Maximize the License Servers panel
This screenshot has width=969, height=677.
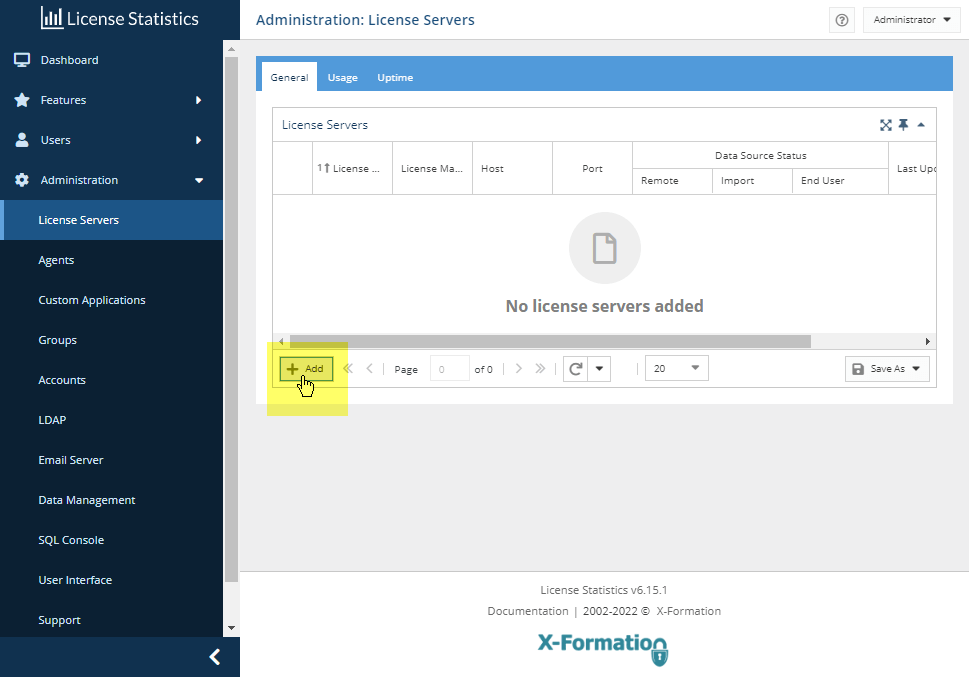pos(886,125)
